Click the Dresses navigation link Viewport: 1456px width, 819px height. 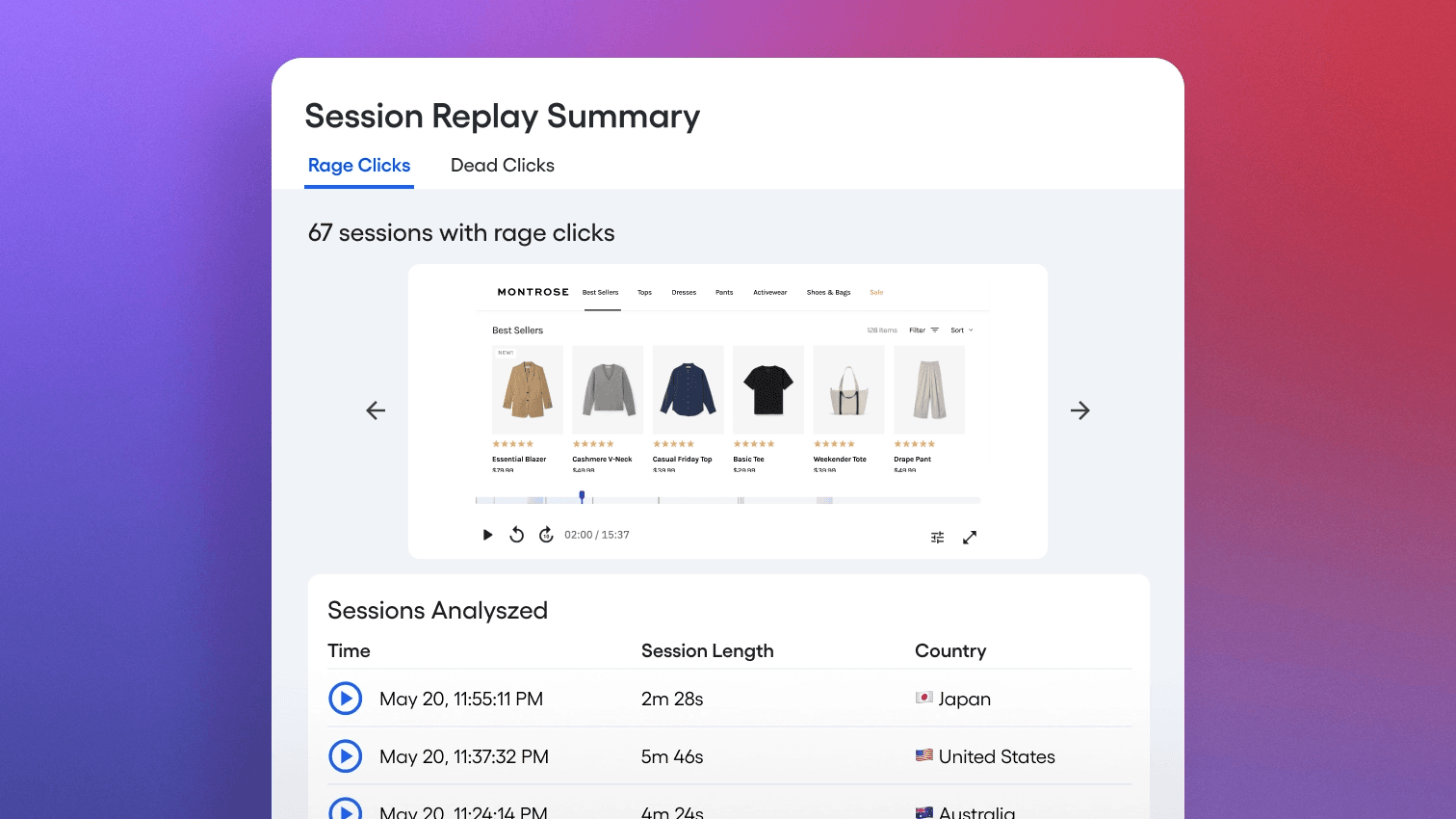pos(684,292)
